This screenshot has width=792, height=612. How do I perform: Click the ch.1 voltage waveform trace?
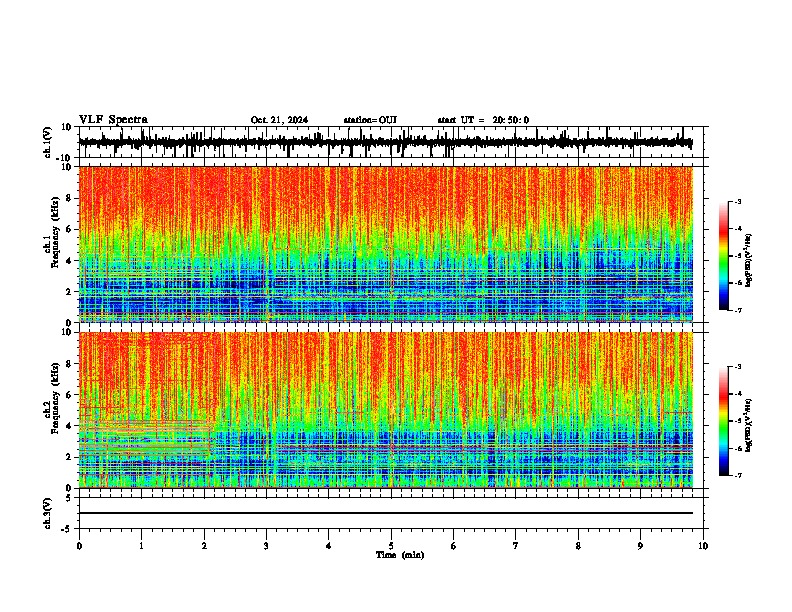pos(385,142)
